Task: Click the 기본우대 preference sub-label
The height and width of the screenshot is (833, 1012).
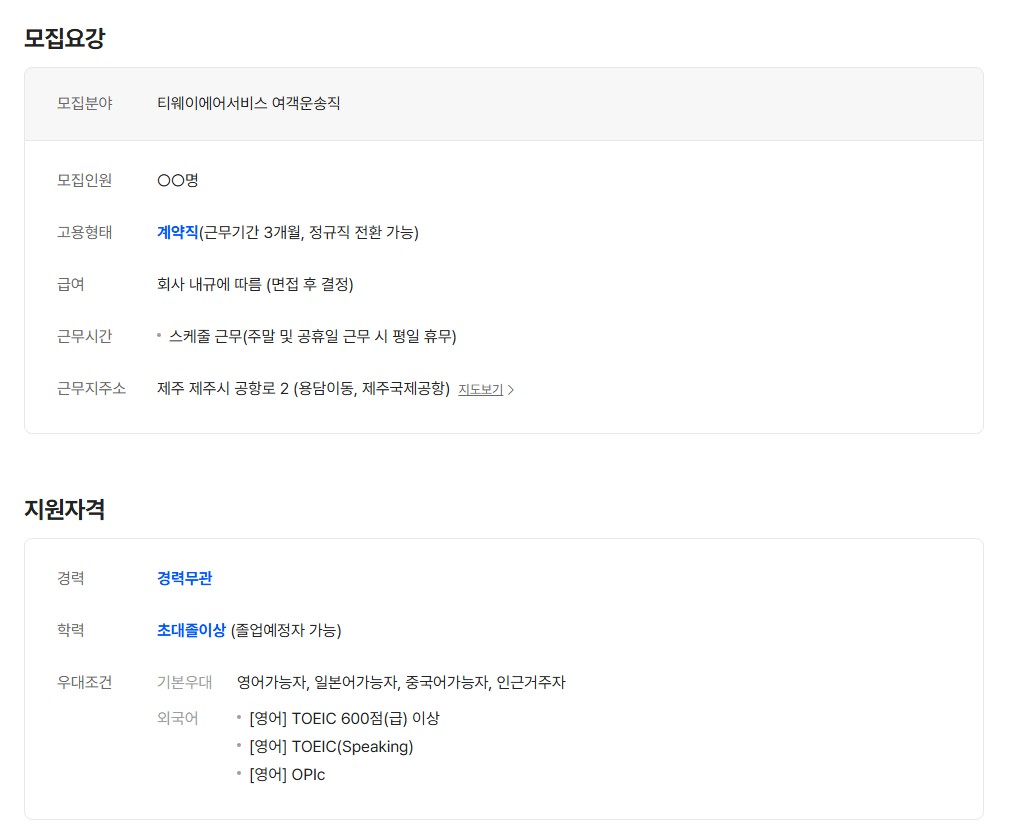Action: 184,682
